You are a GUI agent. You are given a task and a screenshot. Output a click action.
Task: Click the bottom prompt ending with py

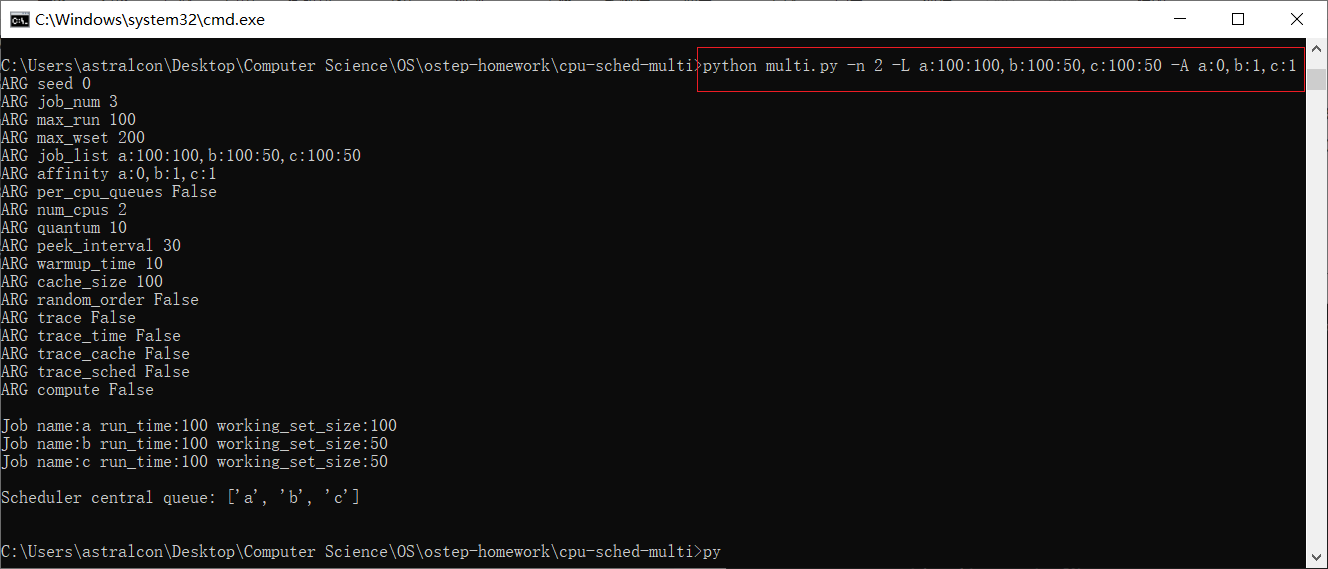point(361,552)
